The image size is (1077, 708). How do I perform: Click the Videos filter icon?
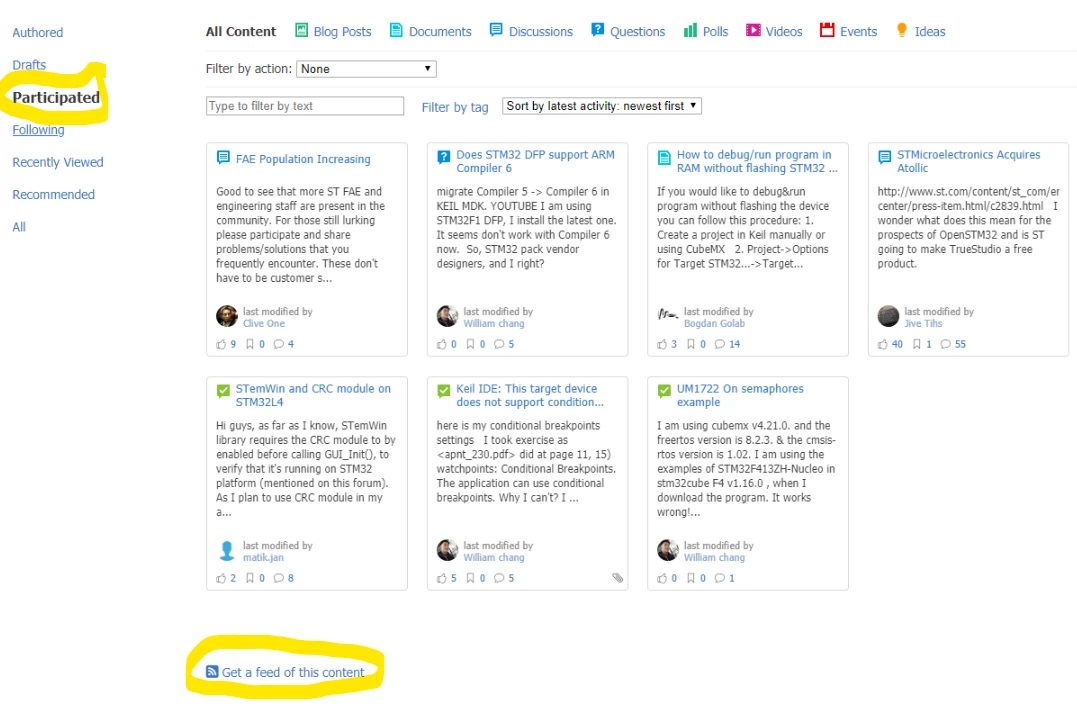pyautogui.click(x=753, y=30)
